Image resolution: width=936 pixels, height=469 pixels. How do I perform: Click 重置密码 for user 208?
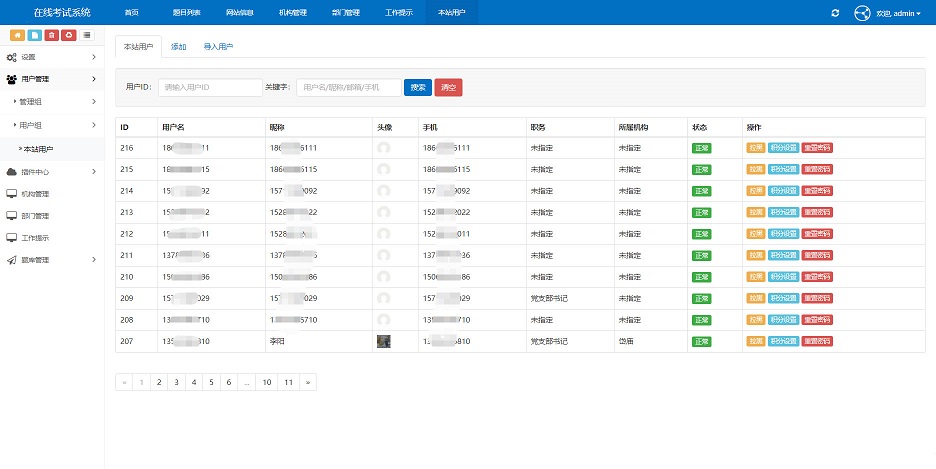[x=817, y=320]
